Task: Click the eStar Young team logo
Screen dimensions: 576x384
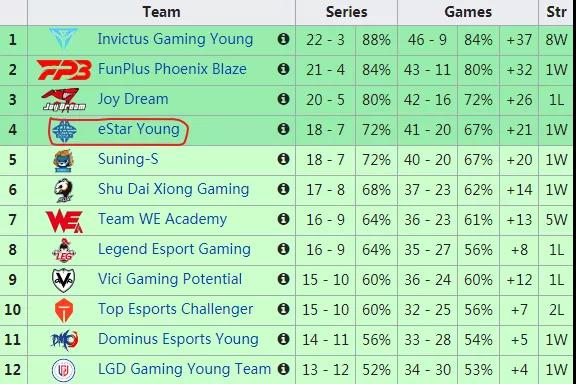Action: click(64, 131)
